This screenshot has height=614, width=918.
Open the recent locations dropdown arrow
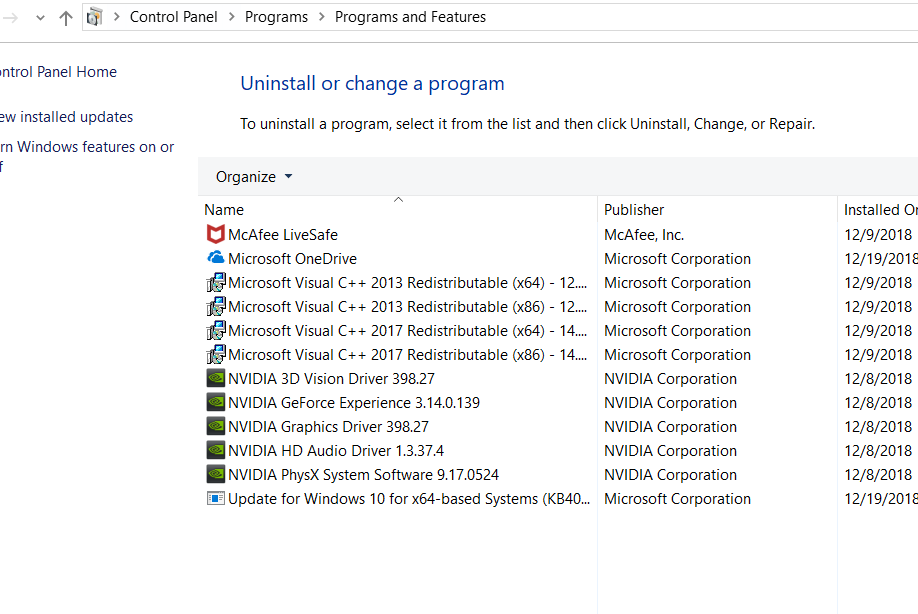40,18
